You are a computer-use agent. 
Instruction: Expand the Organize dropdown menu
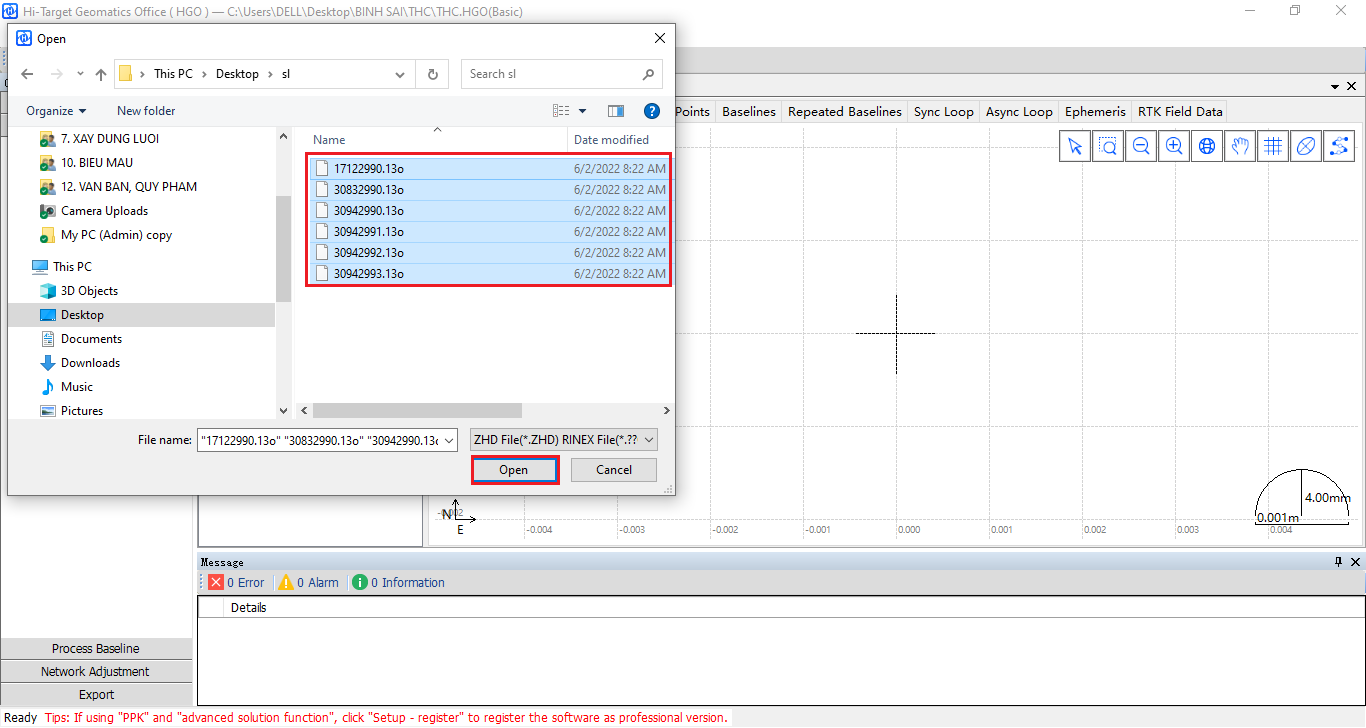pyautogui.click(x=56, y=111)
